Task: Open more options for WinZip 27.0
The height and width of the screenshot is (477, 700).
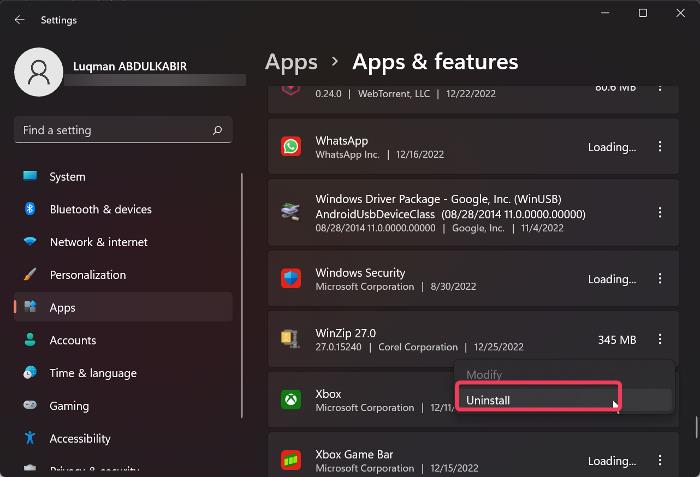Action: [660, 339]
